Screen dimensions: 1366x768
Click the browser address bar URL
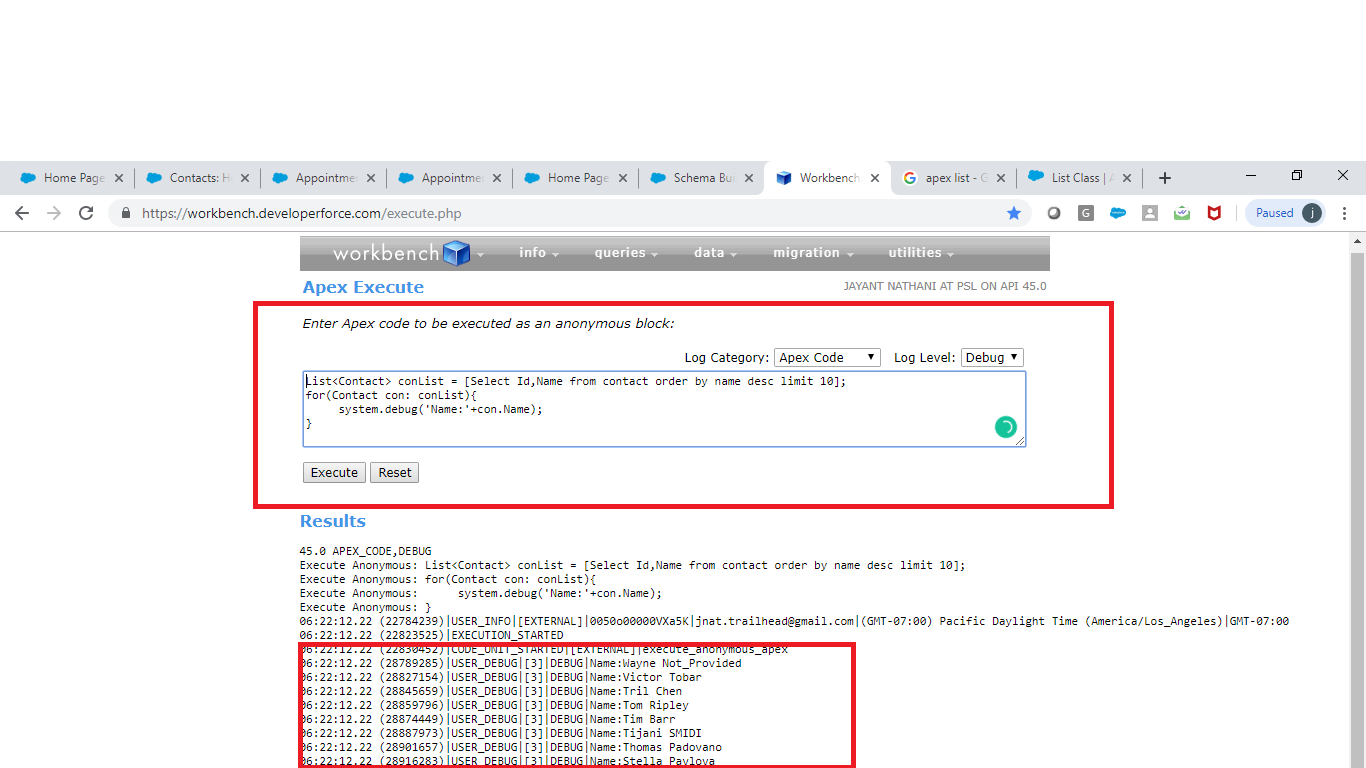(301, 213)
